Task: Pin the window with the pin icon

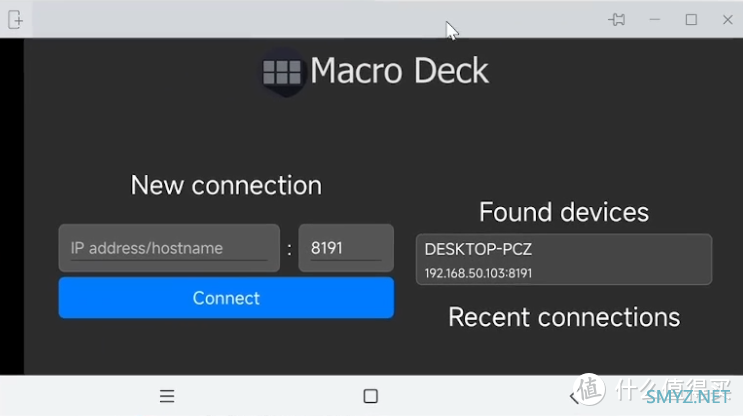Action: click(616, 19)
